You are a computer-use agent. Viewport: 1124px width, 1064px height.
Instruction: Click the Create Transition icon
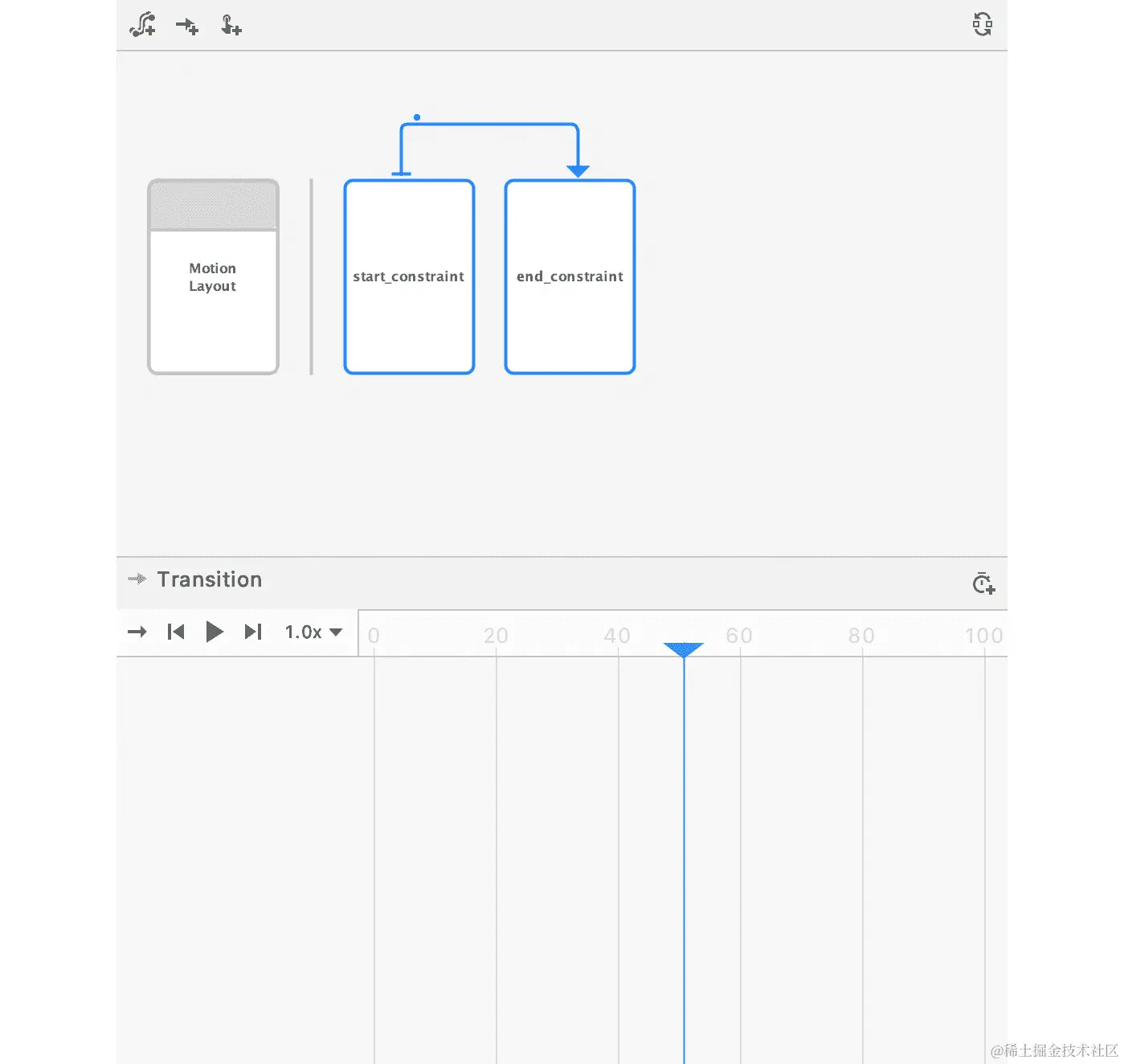187,27
